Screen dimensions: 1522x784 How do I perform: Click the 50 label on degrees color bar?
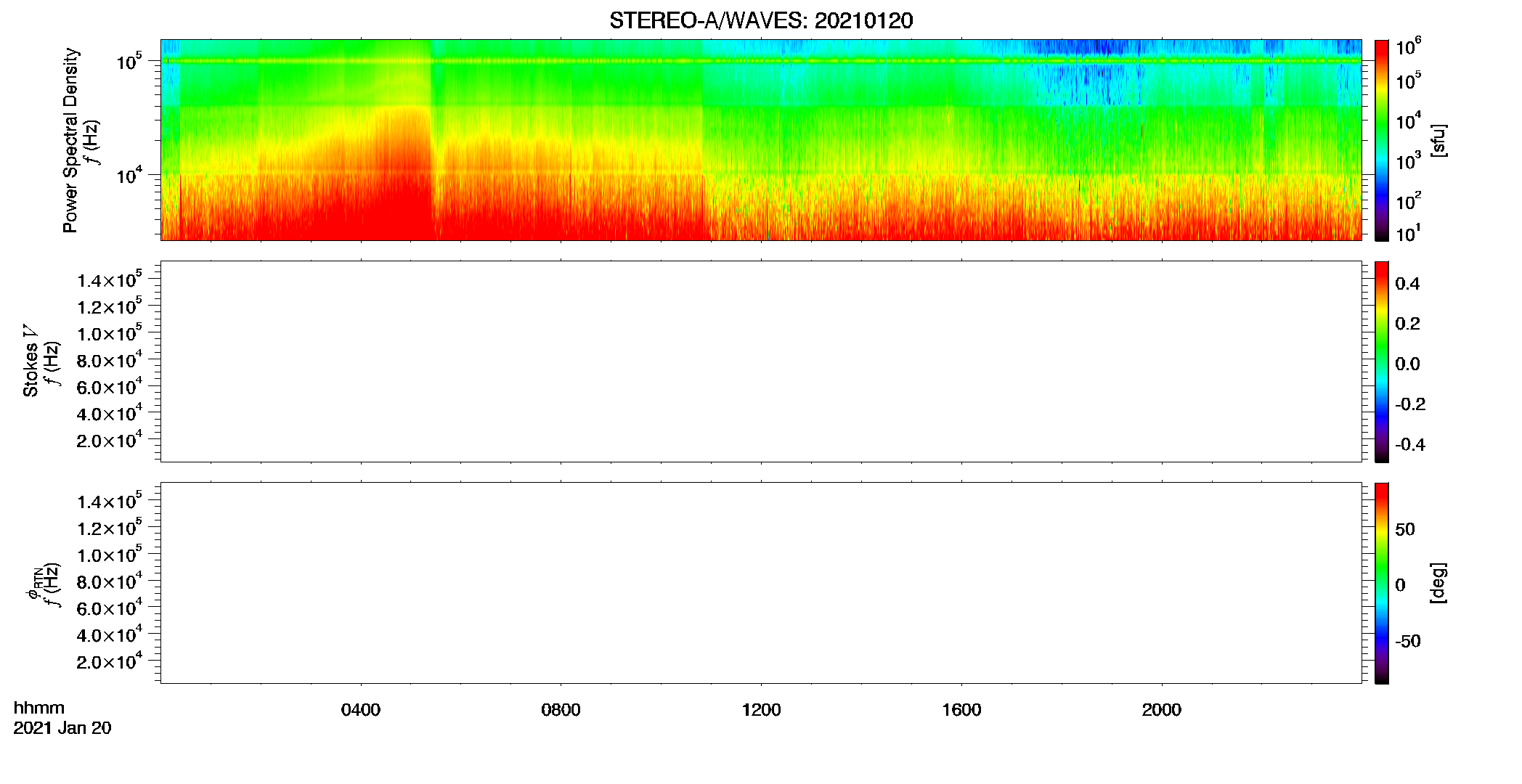coord(1405,529)
